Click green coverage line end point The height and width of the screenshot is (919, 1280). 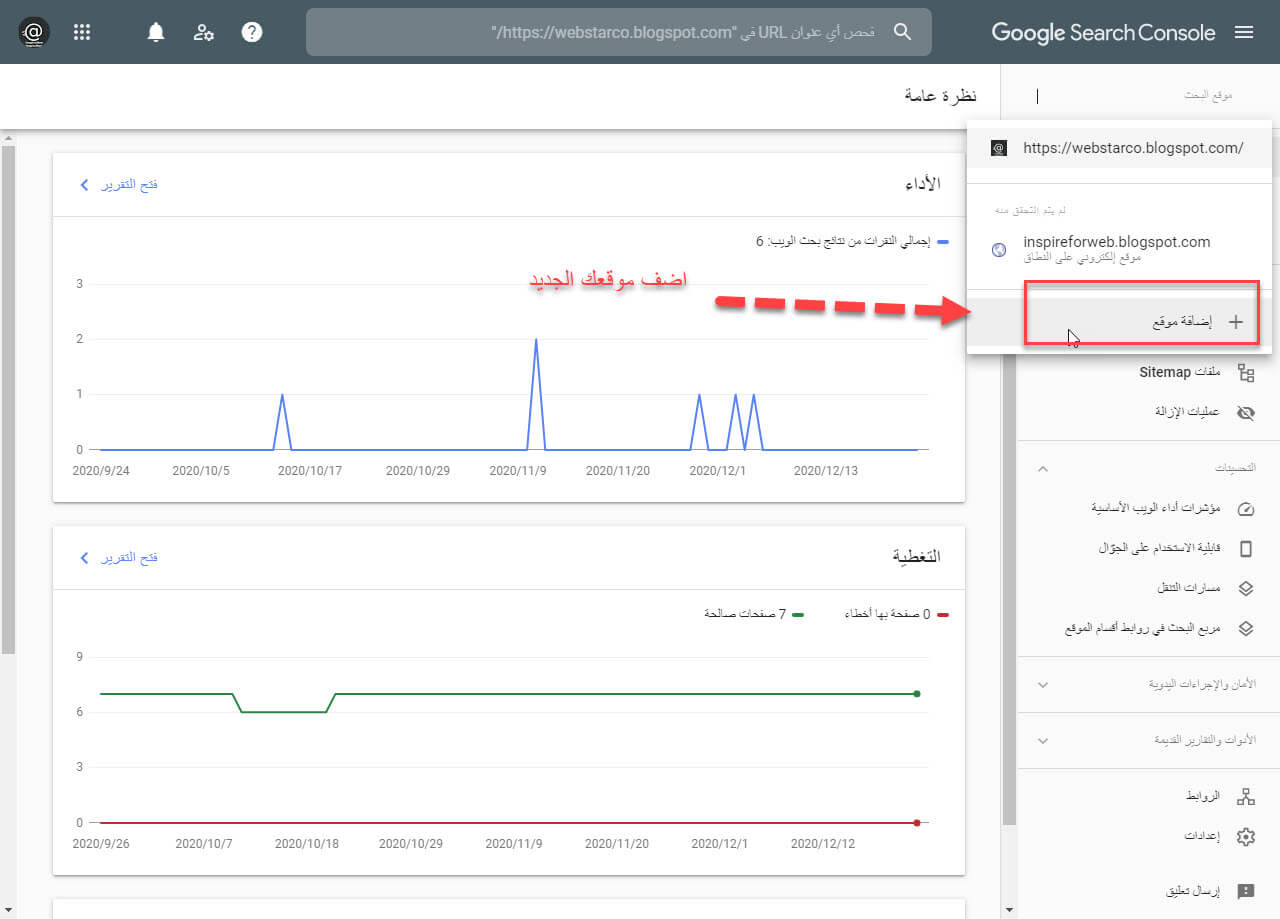tap(917, 693)
